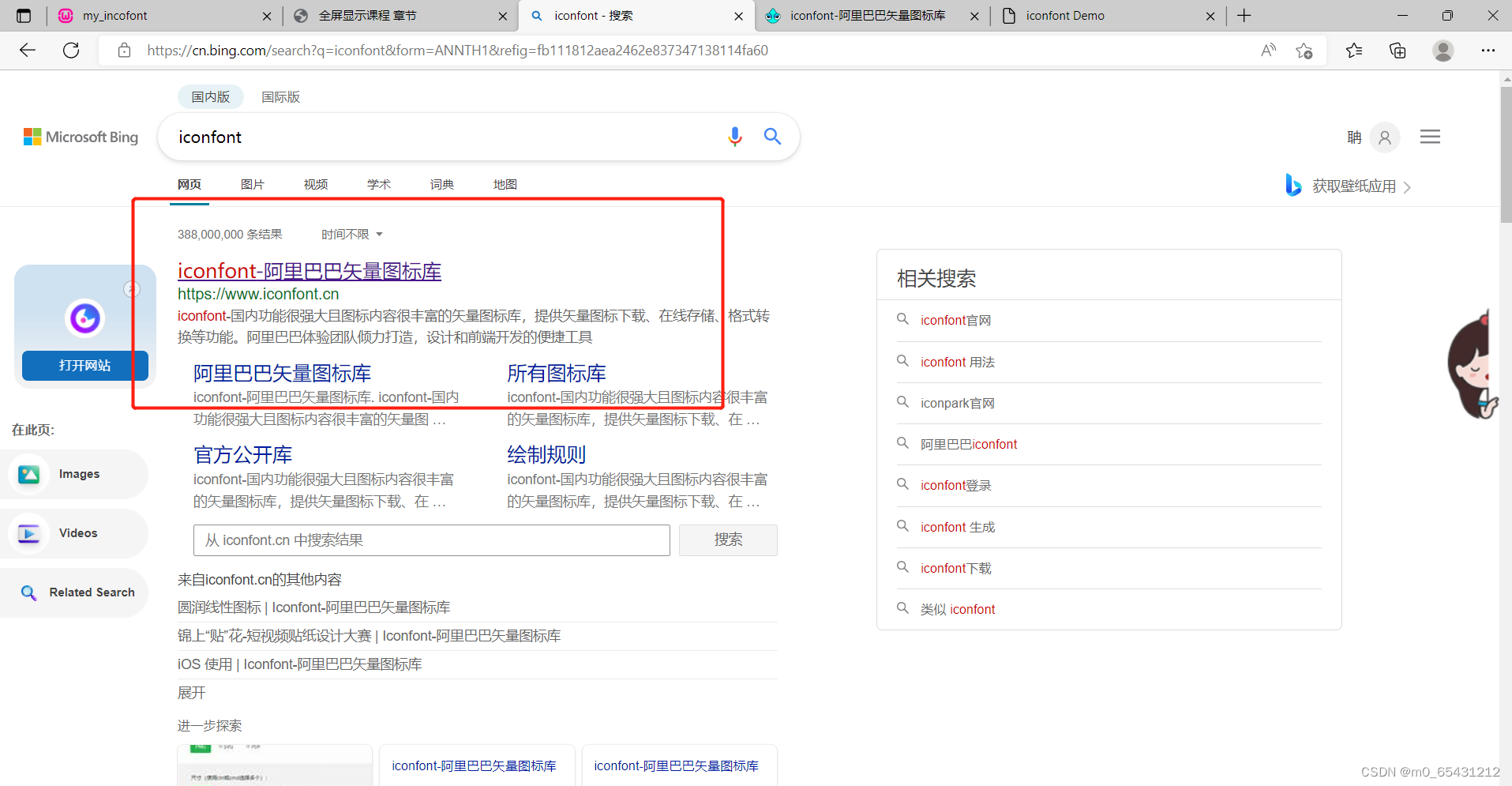Click the 打开网站 button
This screenshot has width=1512, height=786.
tap(85, 365)
